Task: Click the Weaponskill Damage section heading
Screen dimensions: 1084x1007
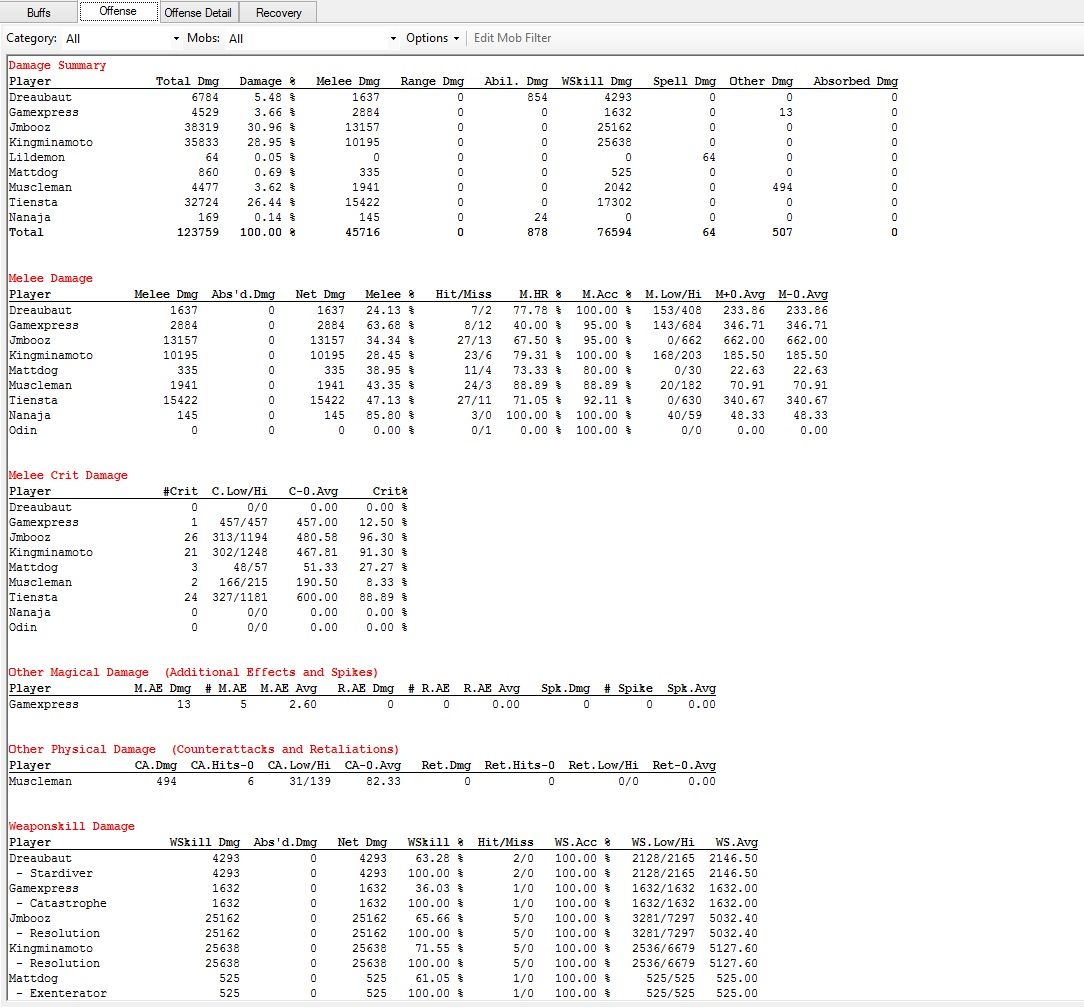Action: point(71,826)
